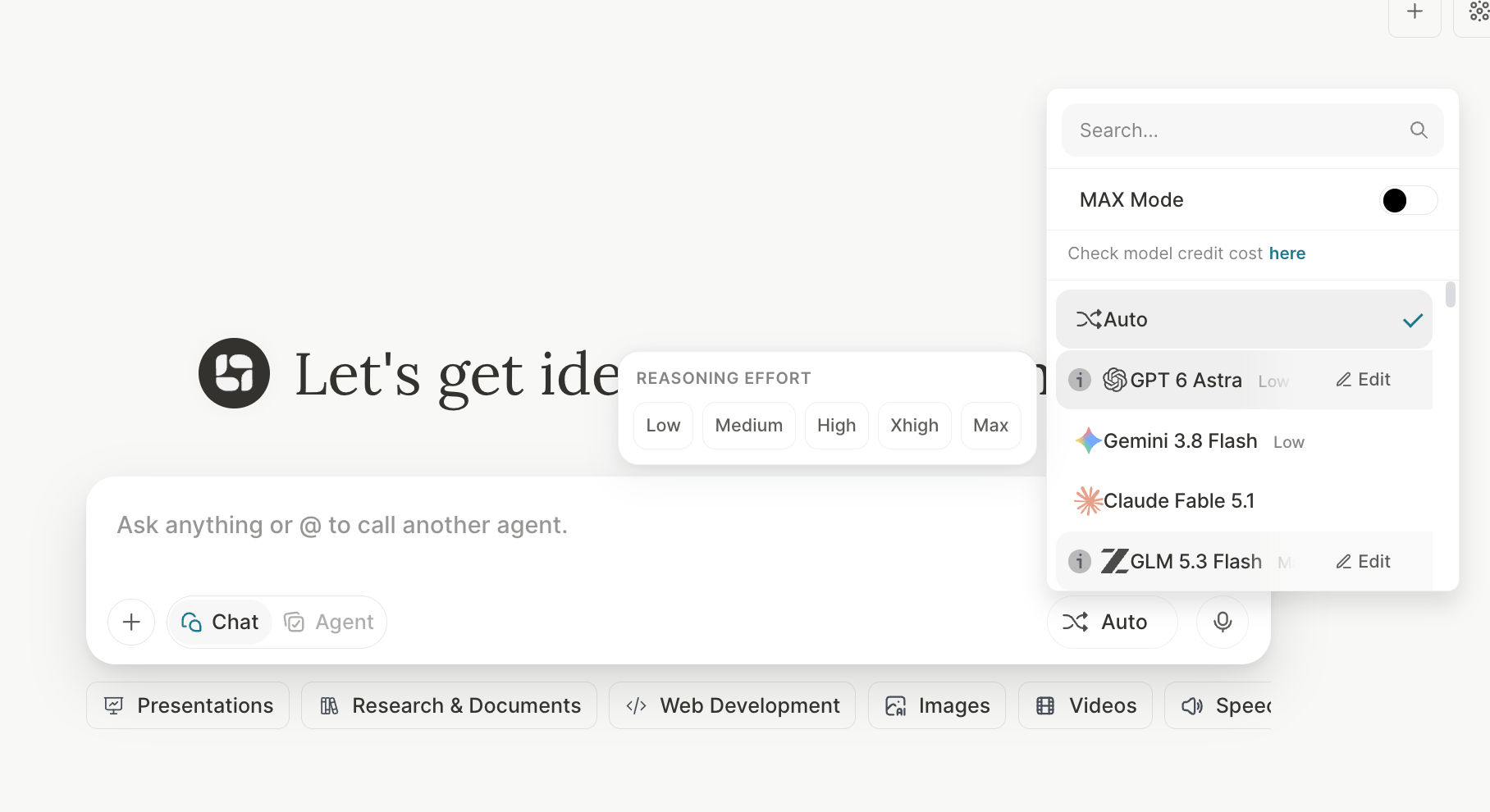Click the dotted grid icon at top right
The width and height of the screenshot is (1490, 812).
[x=1479, y=11]
